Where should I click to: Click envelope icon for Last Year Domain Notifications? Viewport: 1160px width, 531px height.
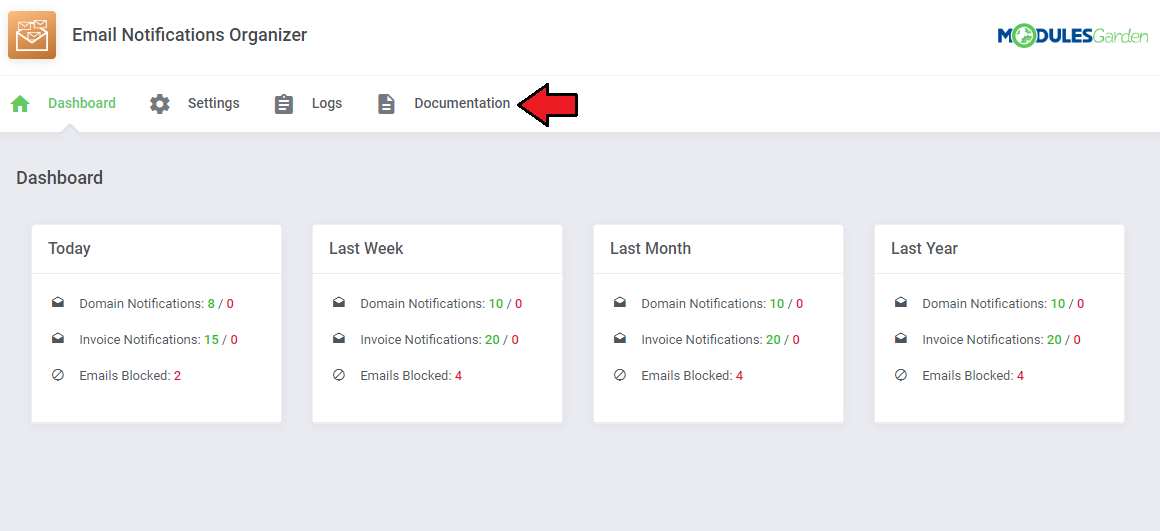pos(901,302)
